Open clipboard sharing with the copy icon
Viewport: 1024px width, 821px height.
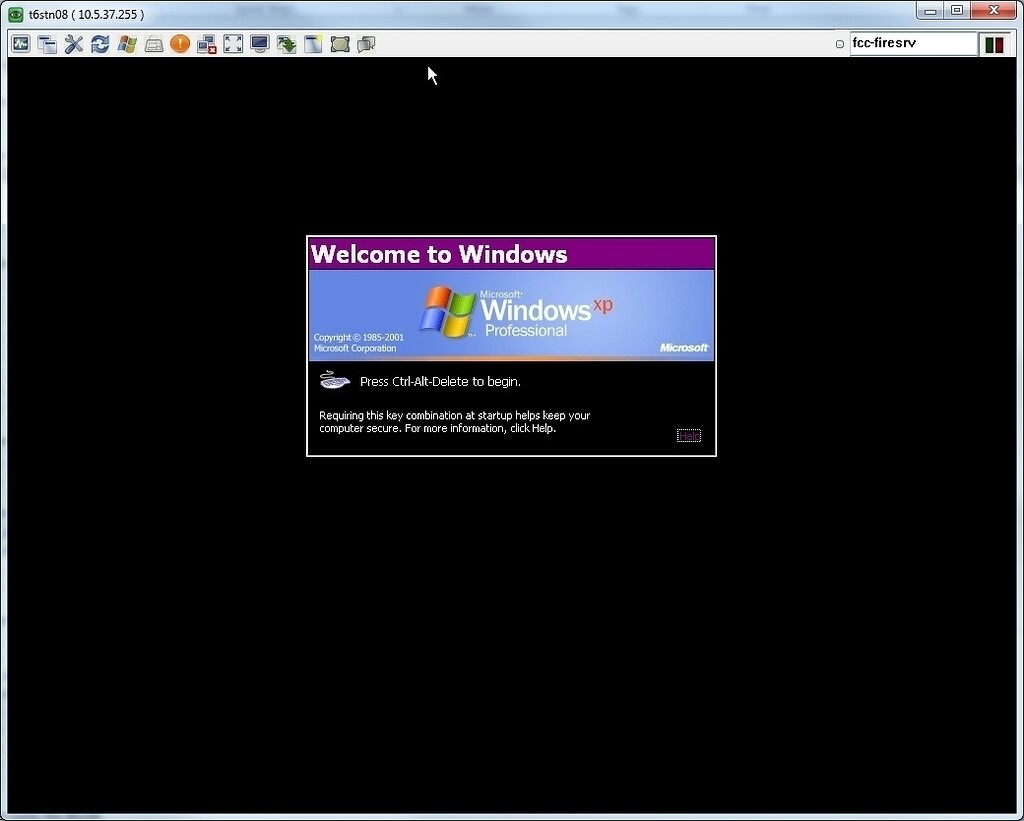click(x=47, y=44)
